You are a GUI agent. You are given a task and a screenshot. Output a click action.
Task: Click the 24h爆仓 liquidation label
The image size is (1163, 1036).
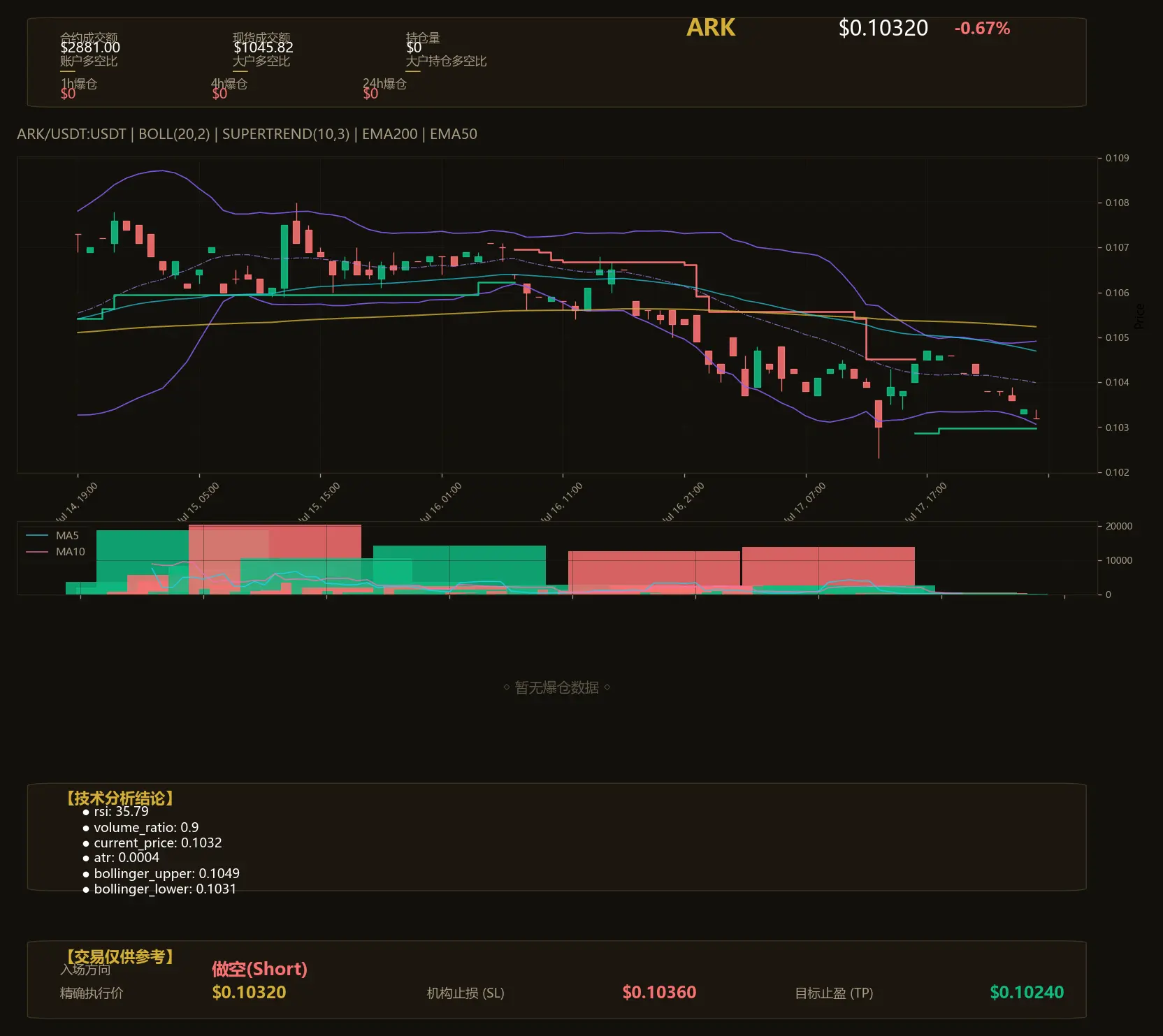[x=384, y=84]
